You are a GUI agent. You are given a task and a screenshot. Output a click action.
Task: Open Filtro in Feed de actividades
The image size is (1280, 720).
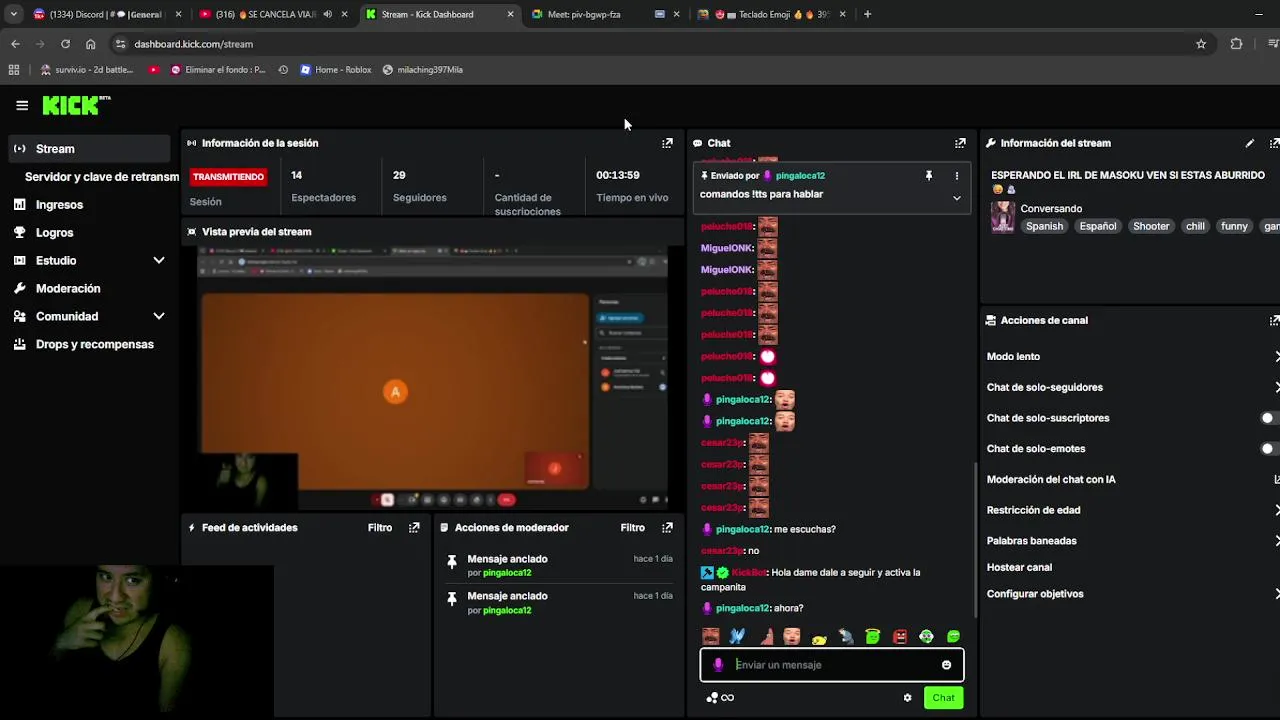click(380, 528)
